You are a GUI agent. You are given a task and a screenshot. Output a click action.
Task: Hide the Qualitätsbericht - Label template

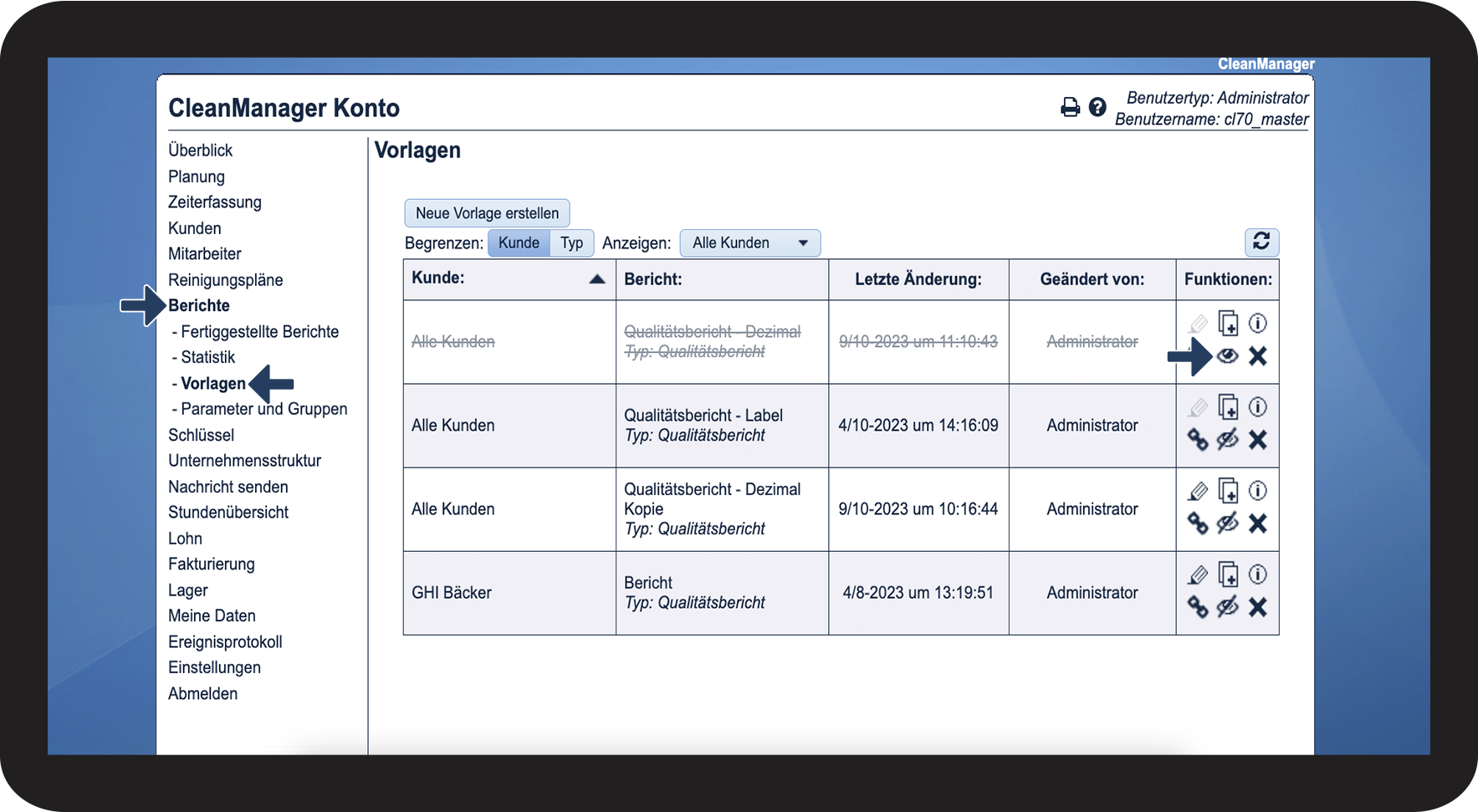point(1227,440)
